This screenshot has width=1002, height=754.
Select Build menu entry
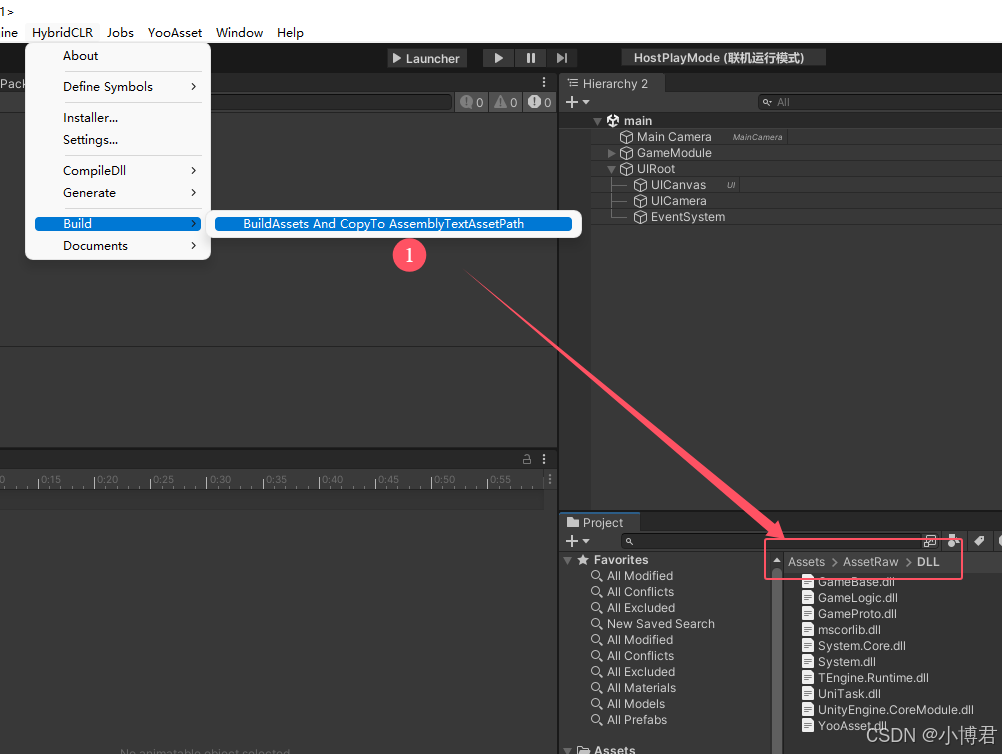(118, 224)
